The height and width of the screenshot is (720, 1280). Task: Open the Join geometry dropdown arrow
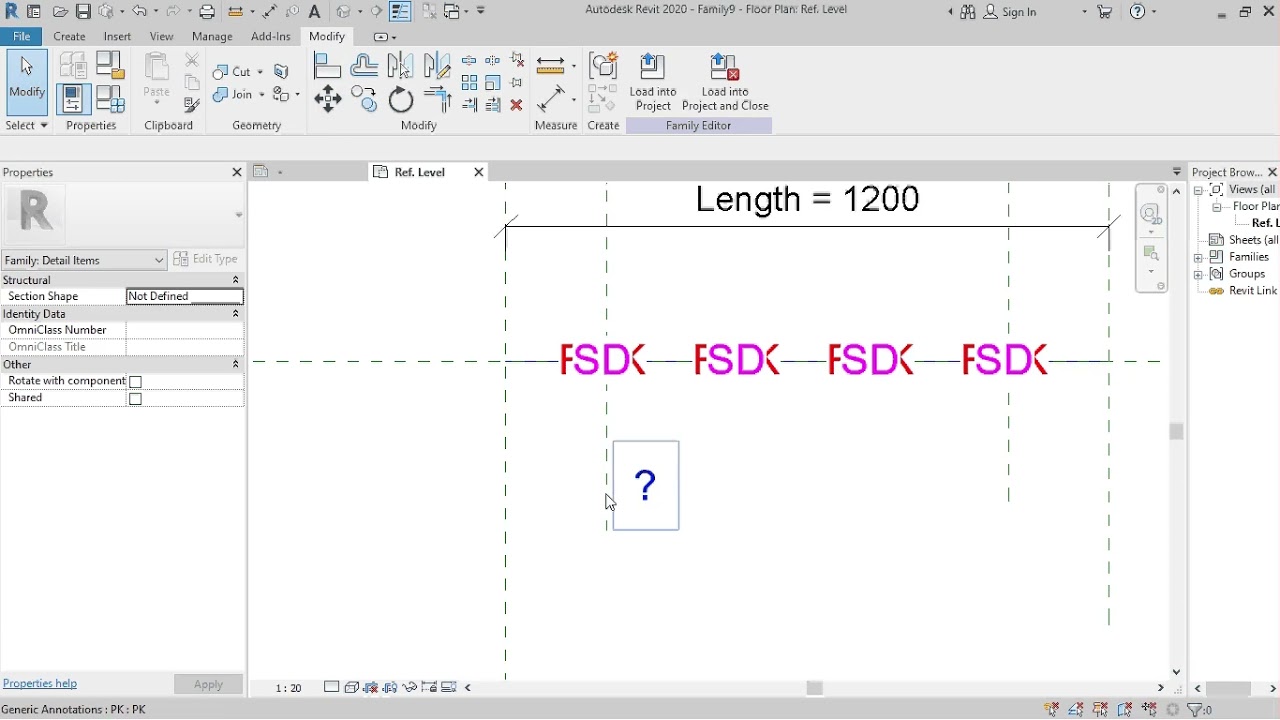pos(262,95)
